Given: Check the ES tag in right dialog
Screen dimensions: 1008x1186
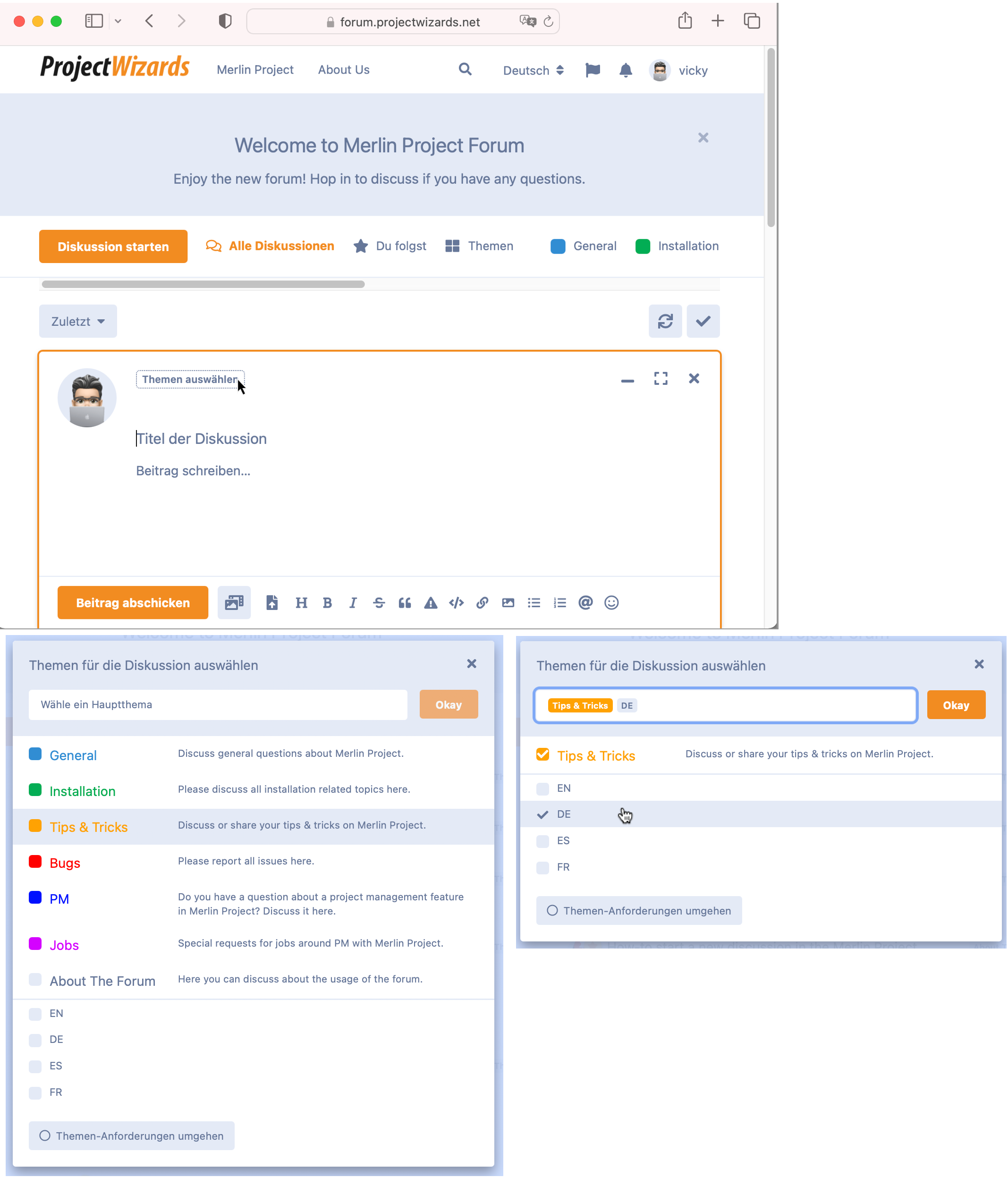Looking at the screenshot, I should 543,841.
